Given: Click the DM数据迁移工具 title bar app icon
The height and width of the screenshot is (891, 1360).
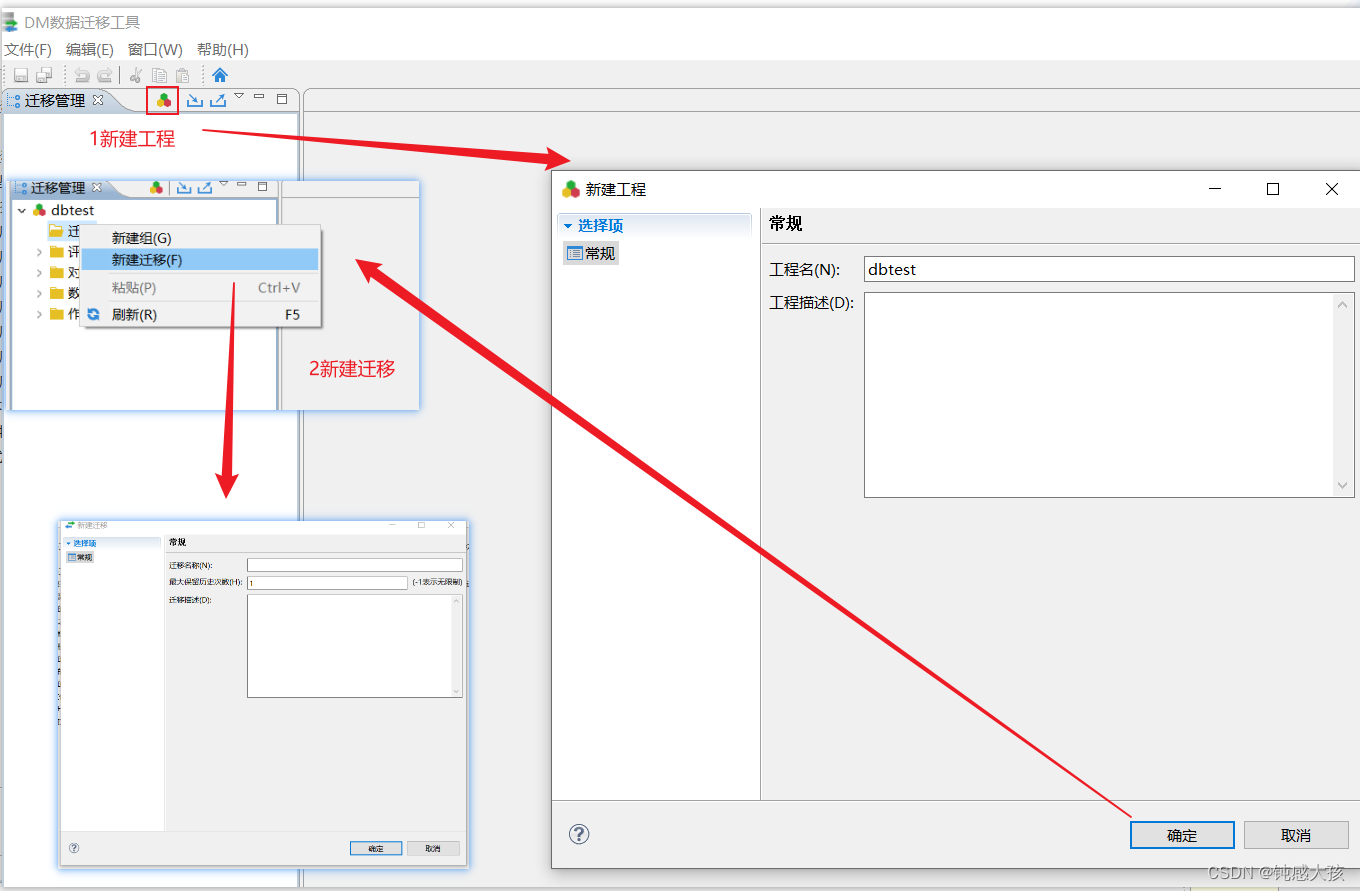Looking at the screenshot, I should (x=10, y=22).
